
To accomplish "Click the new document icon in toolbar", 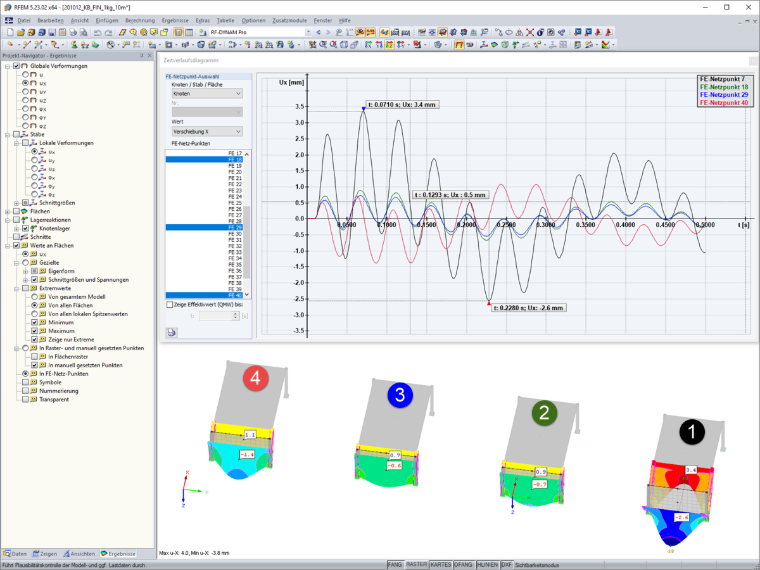I will coord(10,32).
